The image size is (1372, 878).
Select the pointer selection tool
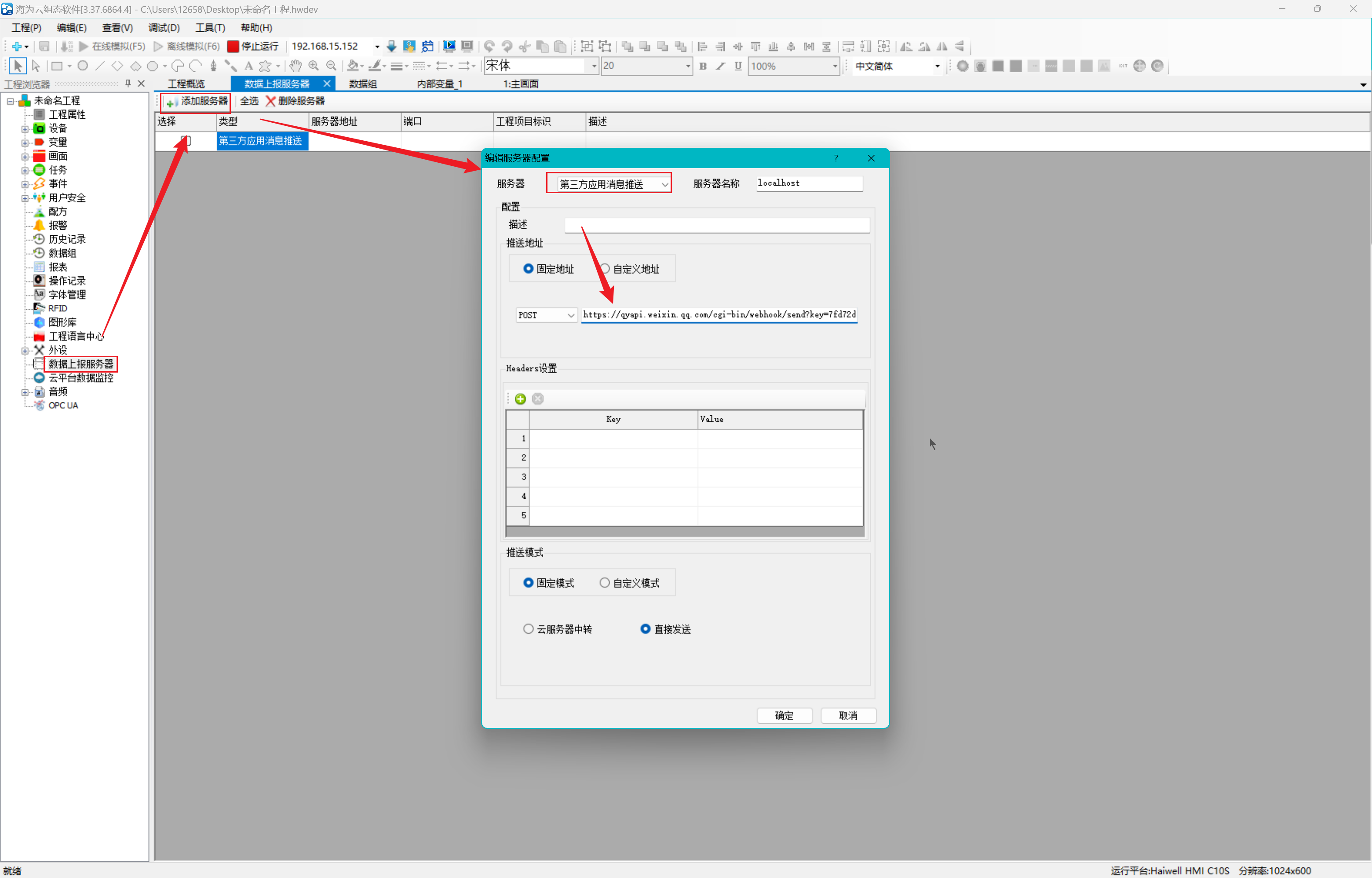[x=18, y=66]
